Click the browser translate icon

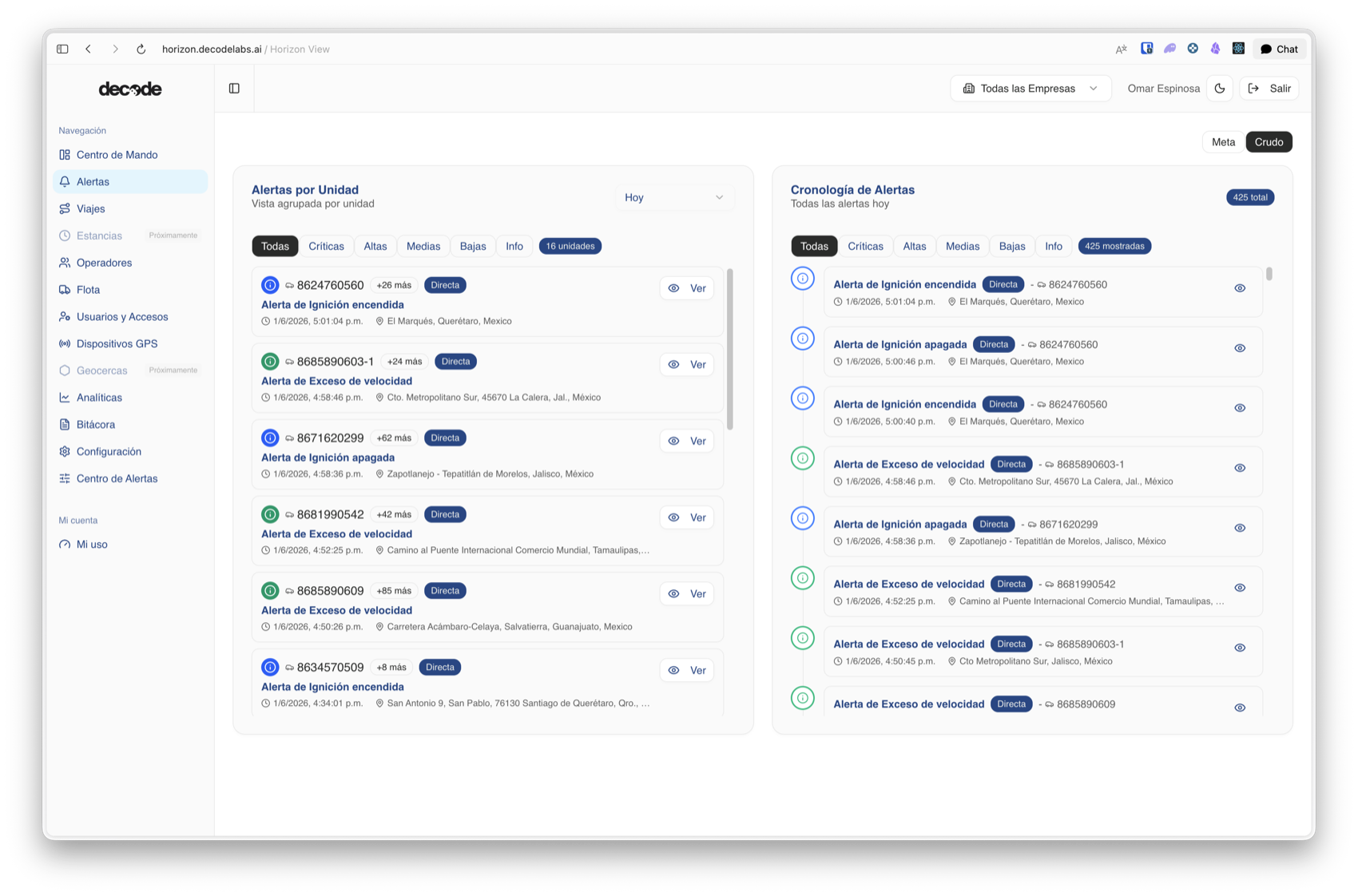[1121, 49]
